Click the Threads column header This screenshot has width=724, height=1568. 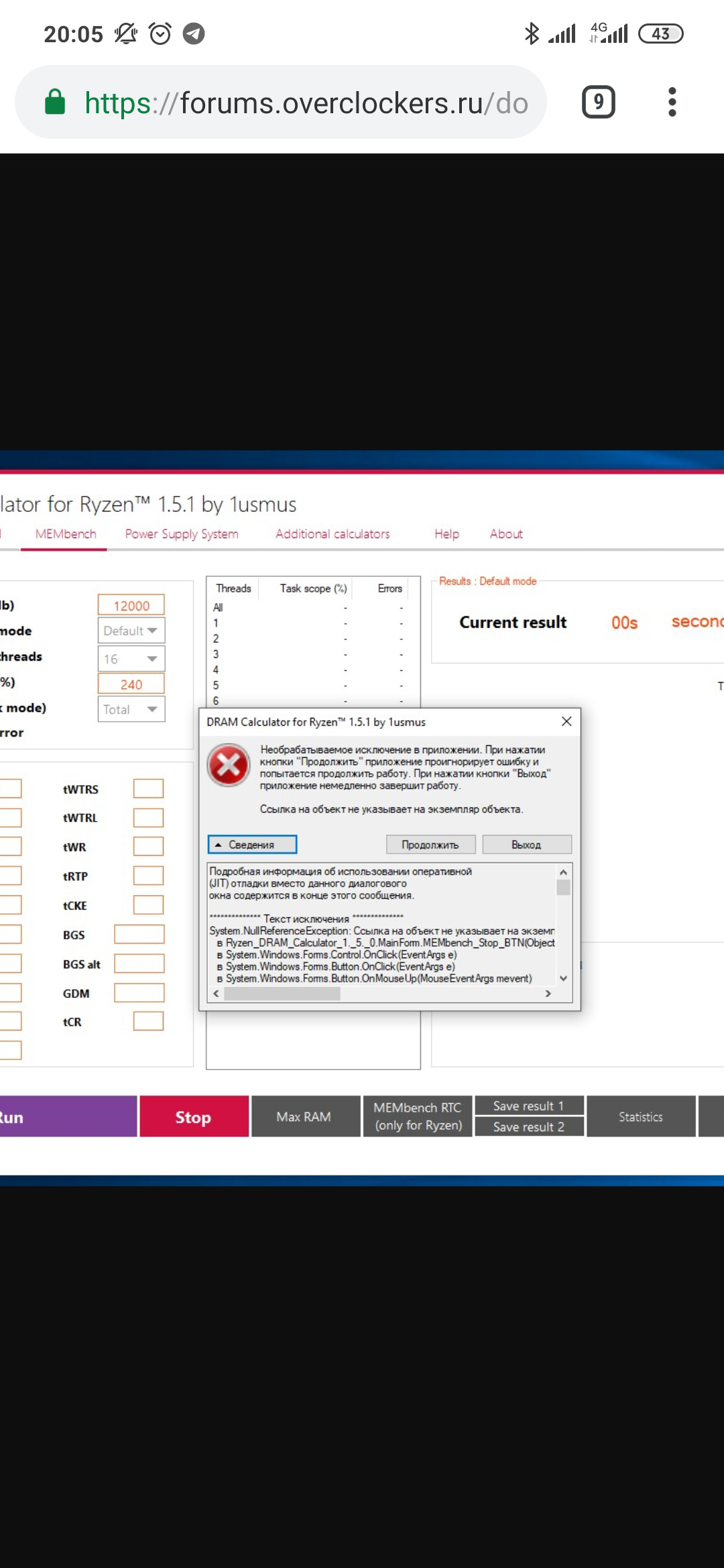point(233,588)
